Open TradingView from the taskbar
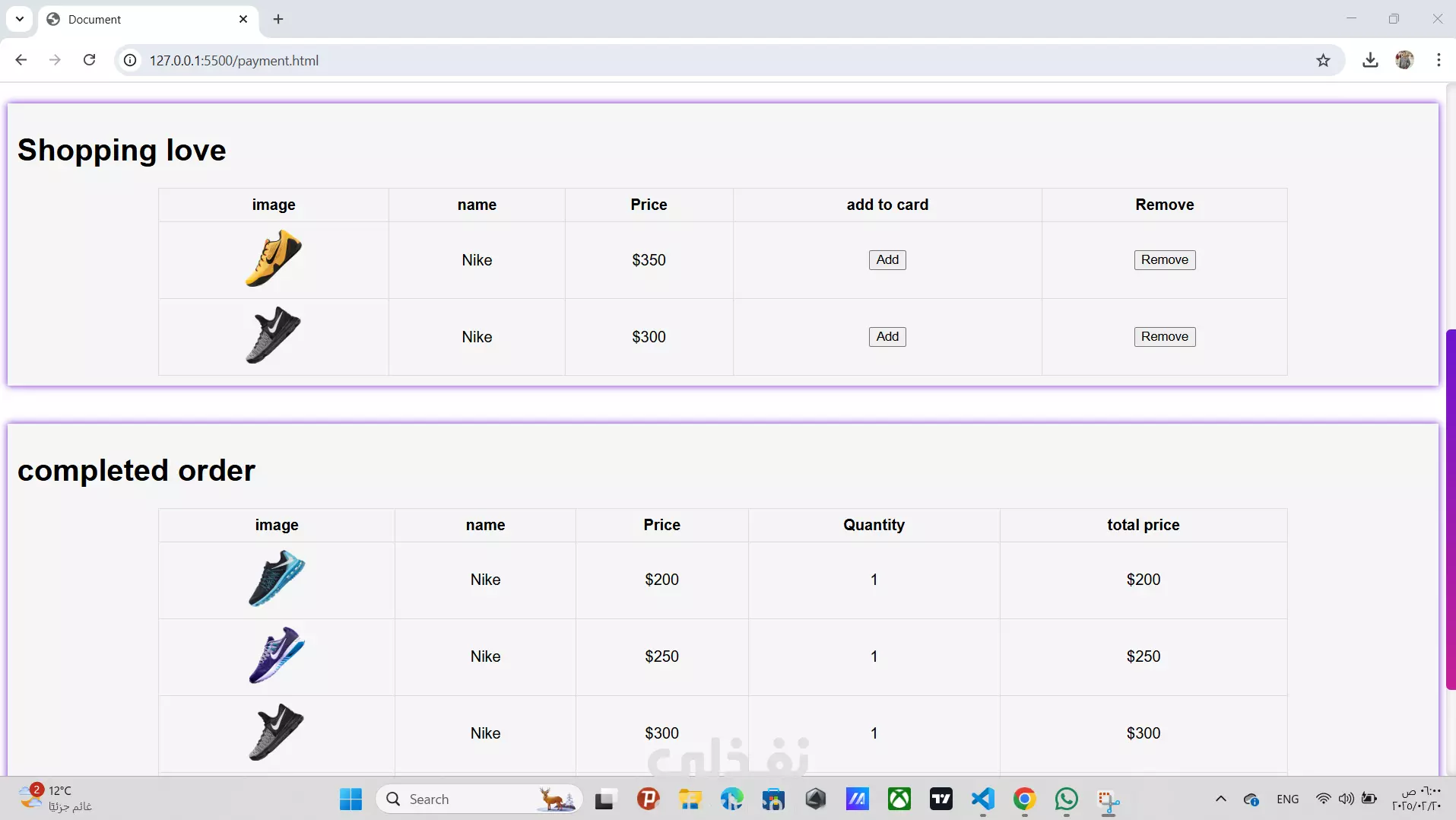Image resolution: width=1456 pixels, height=820 pixels. [x=941, y=799]
